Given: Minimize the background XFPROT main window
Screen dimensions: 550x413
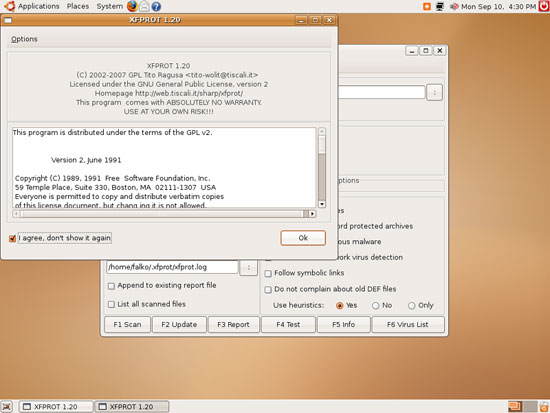Looking at the screenshot, I should coord(412,51).
